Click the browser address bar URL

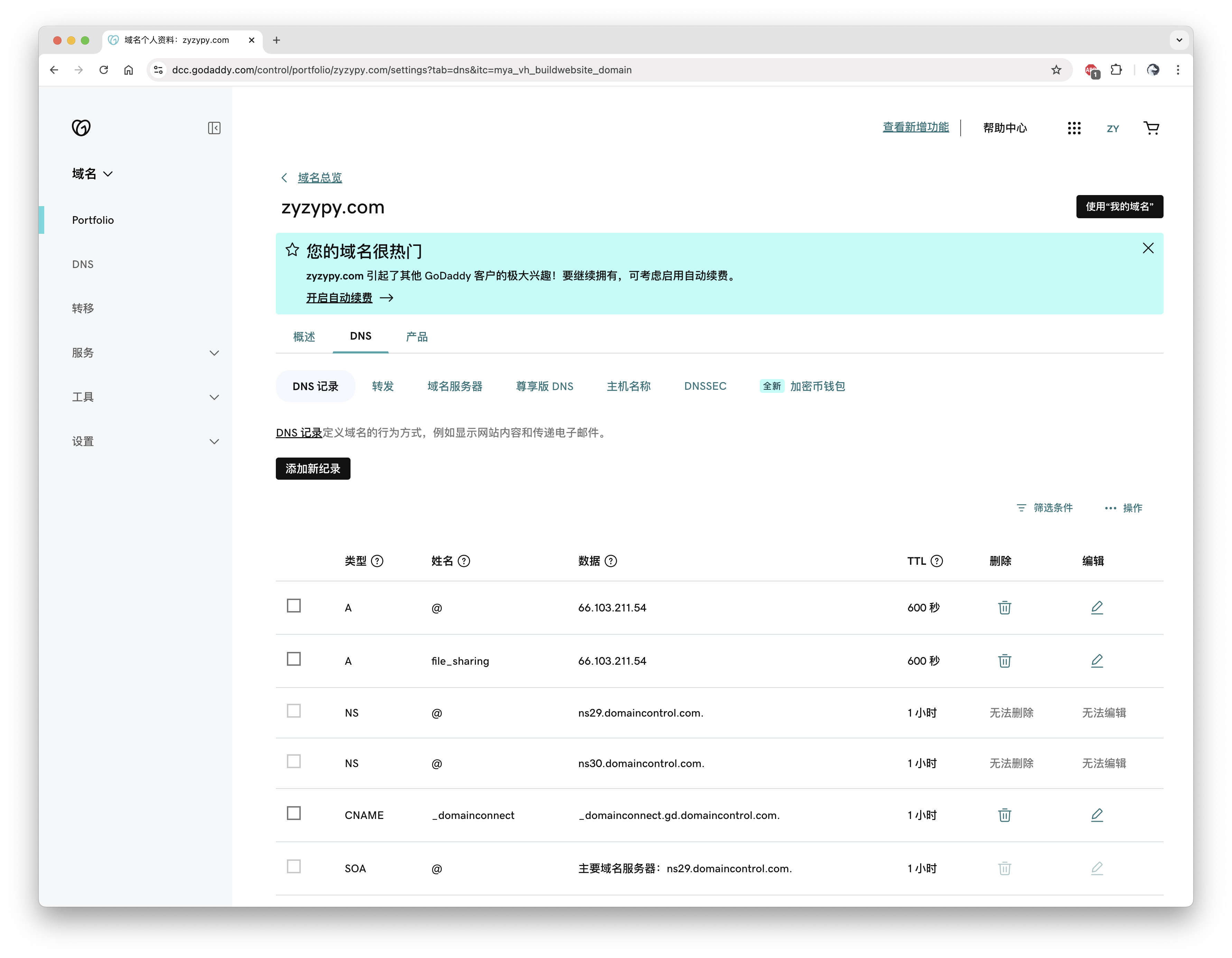(401, 70)
